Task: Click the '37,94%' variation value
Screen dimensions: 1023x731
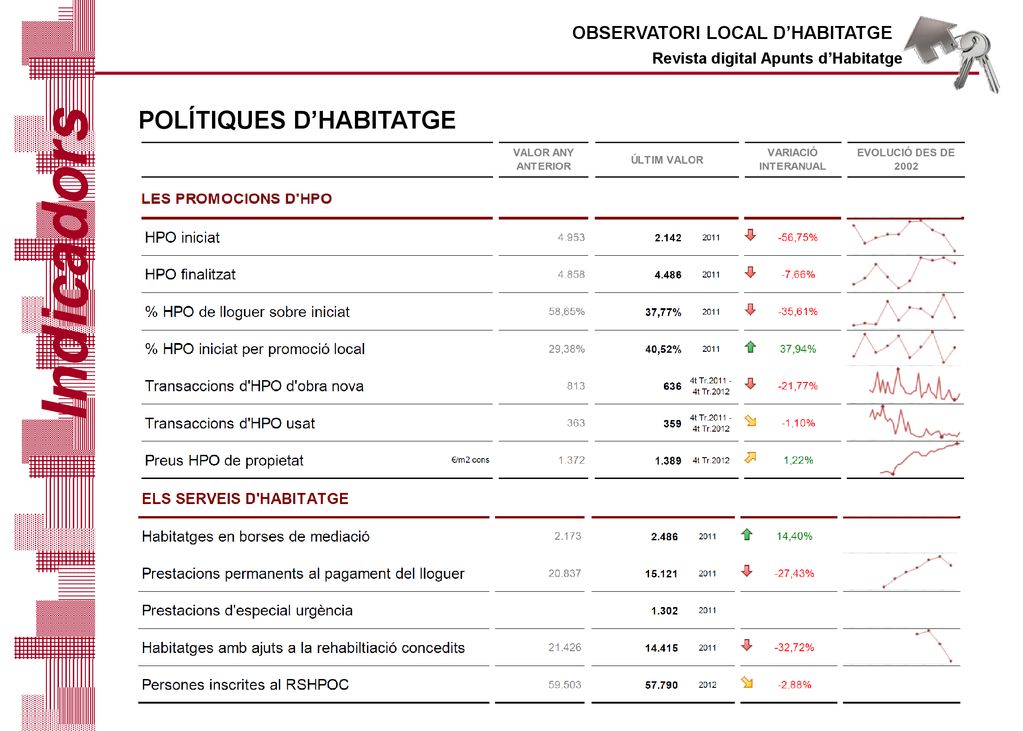Action: tap(797, 349)
